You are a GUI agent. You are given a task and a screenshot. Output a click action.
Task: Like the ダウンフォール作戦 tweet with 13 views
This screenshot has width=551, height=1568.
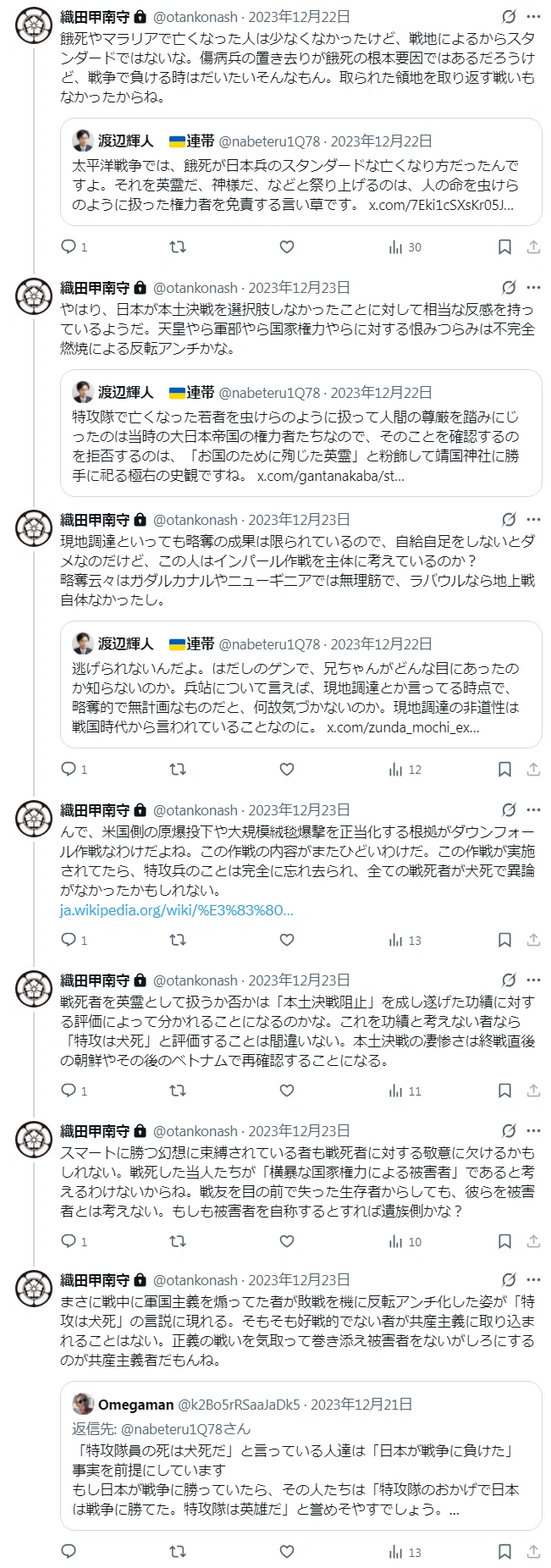(287, 940)
